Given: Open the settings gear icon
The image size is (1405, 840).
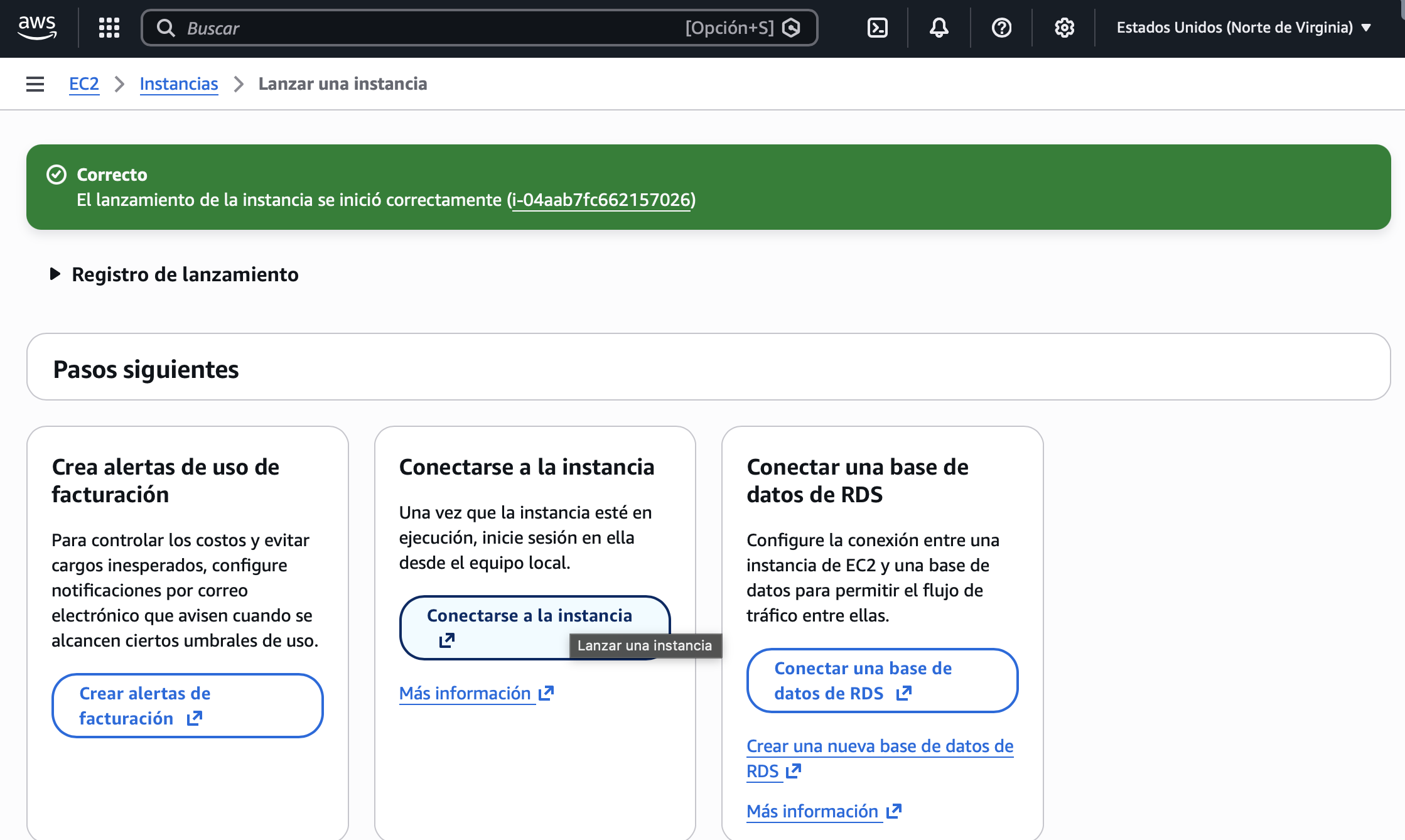Looking at the screenshot, I should (x=1064, y=28).
